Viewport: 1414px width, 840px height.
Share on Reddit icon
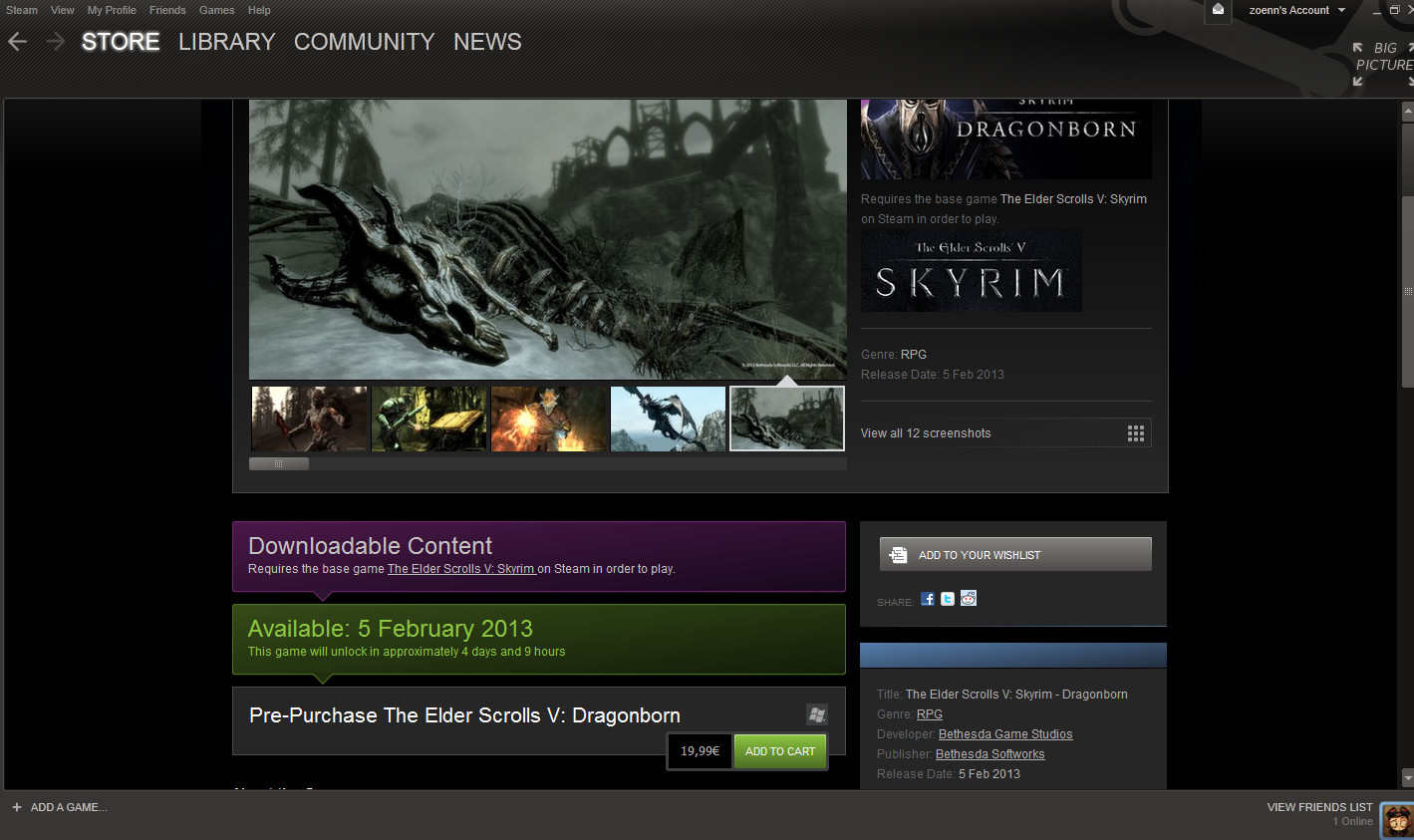point(969,599)
